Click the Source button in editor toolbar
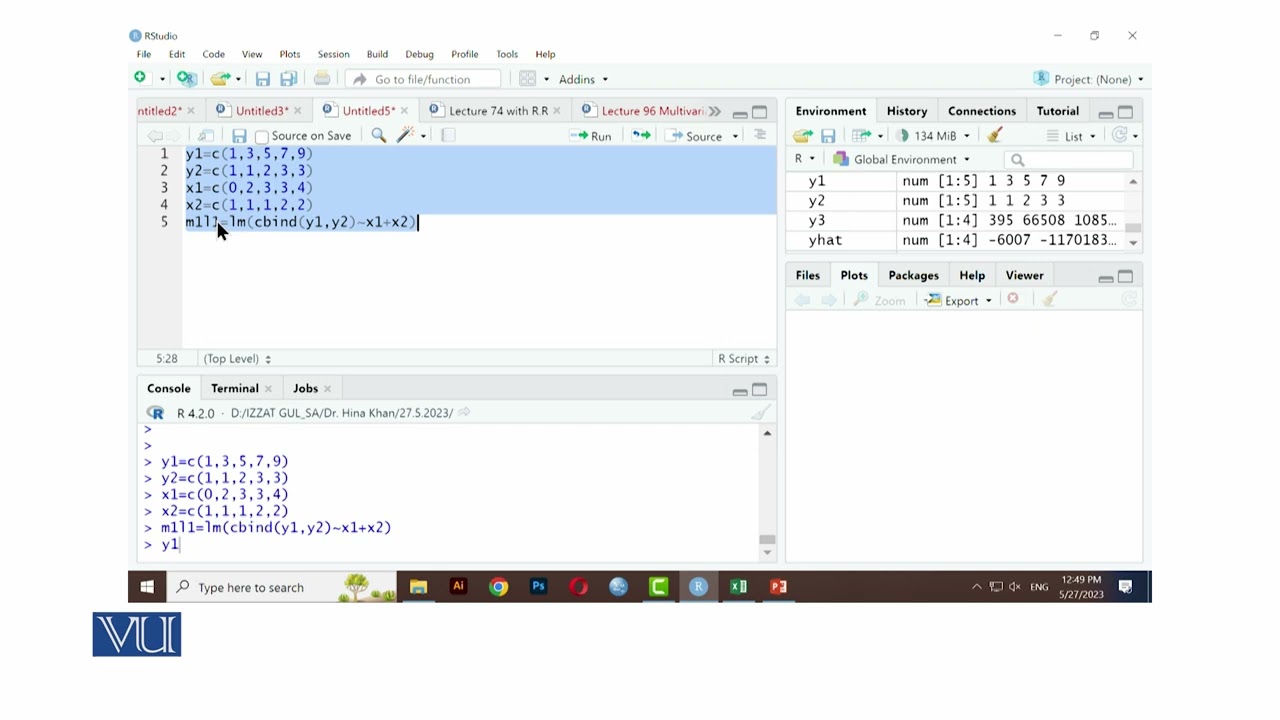The height and width of the screenshot is (720, 1280). pyautogui.click(x=694, y=136)
